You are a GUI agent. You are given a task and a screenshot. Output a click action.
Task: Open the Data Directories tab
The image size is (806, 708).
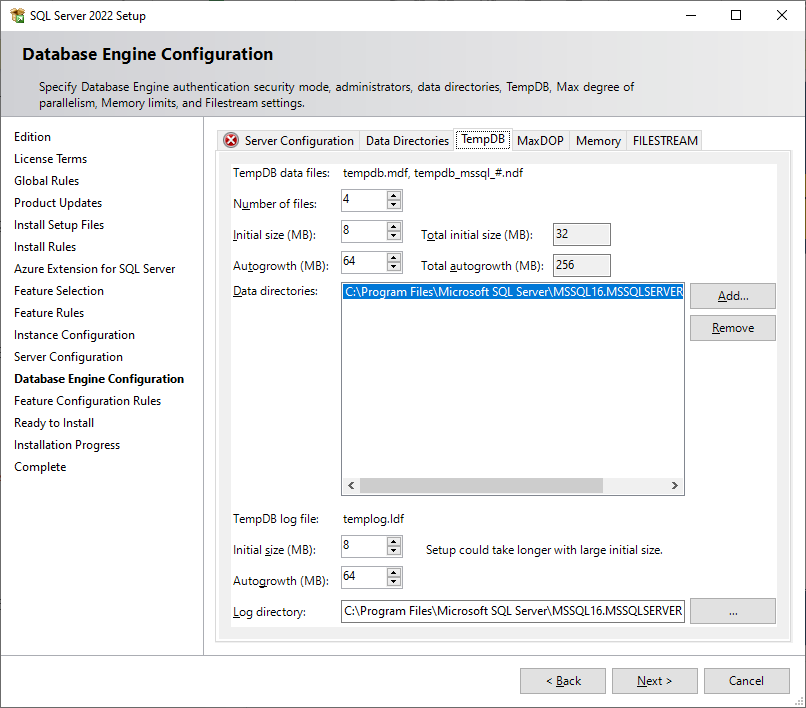tap(406, 140)
